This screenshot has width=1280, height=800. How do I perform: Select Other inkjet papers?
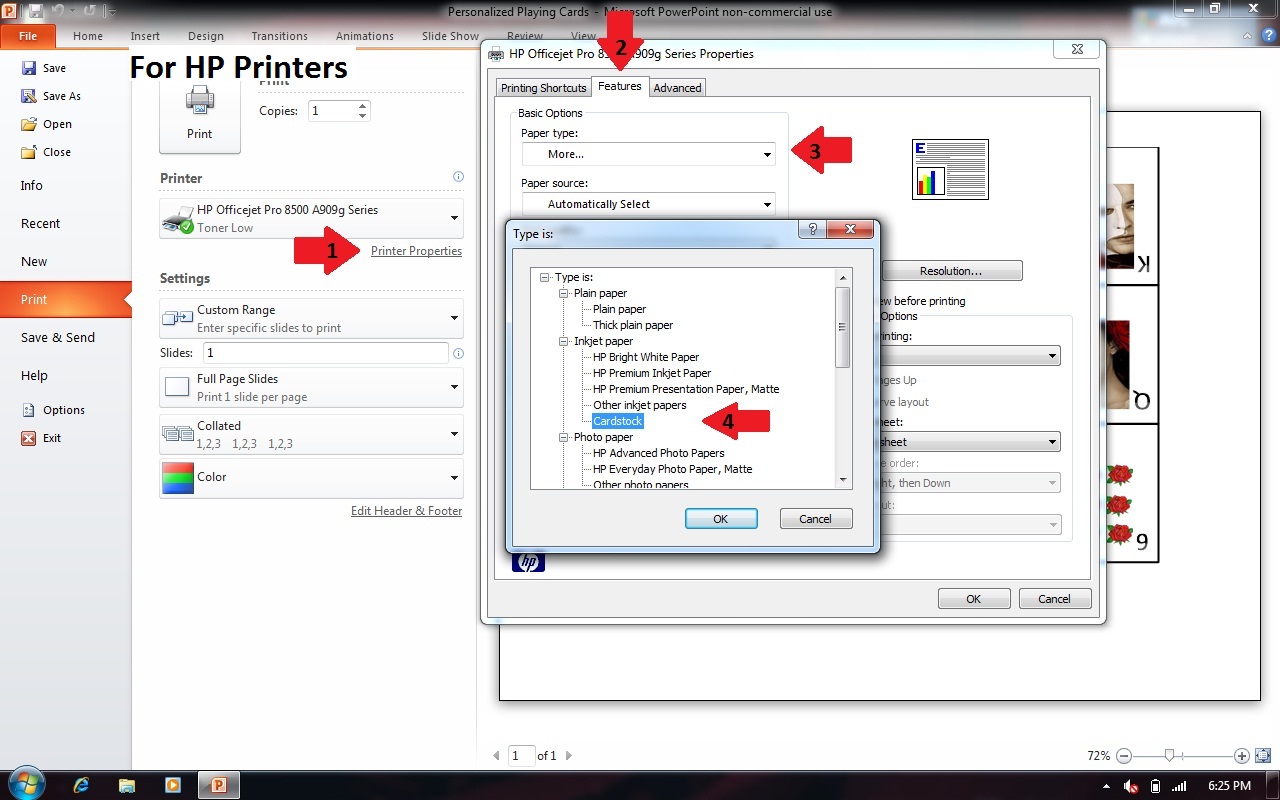pos(640,405)
